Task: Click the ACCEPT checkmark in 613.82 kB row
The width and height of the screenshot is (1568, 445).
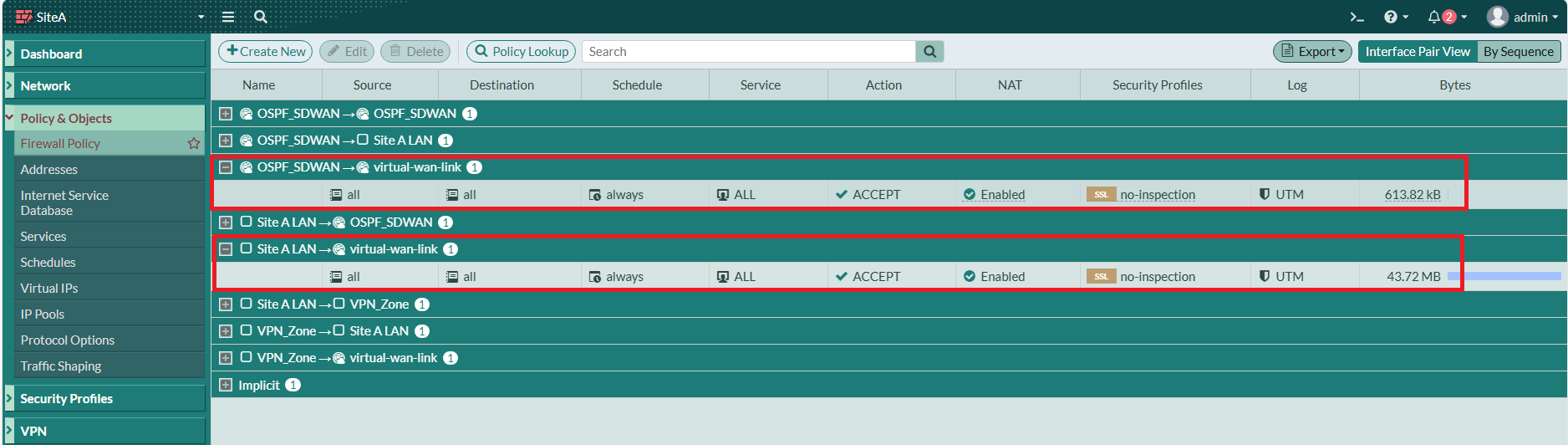Action: 842,194
